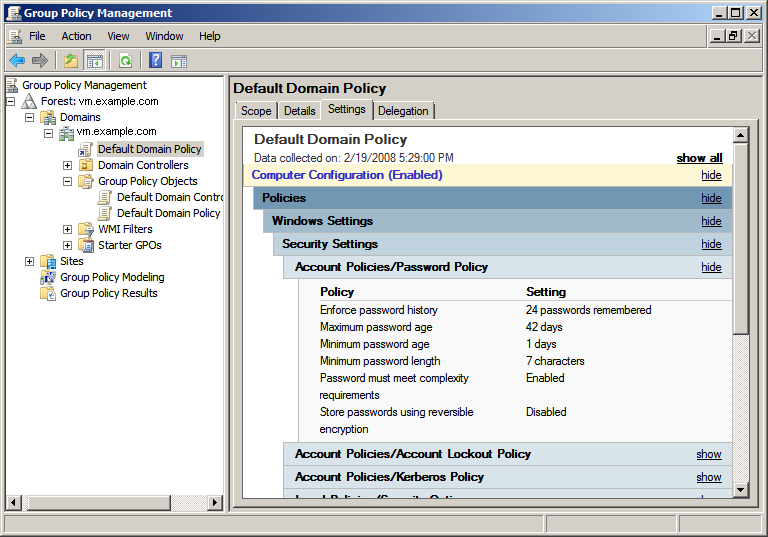Viewport: 768px width, 537px height.
Task: Click the report scrollbar up arrow
Action: (741, 135)
